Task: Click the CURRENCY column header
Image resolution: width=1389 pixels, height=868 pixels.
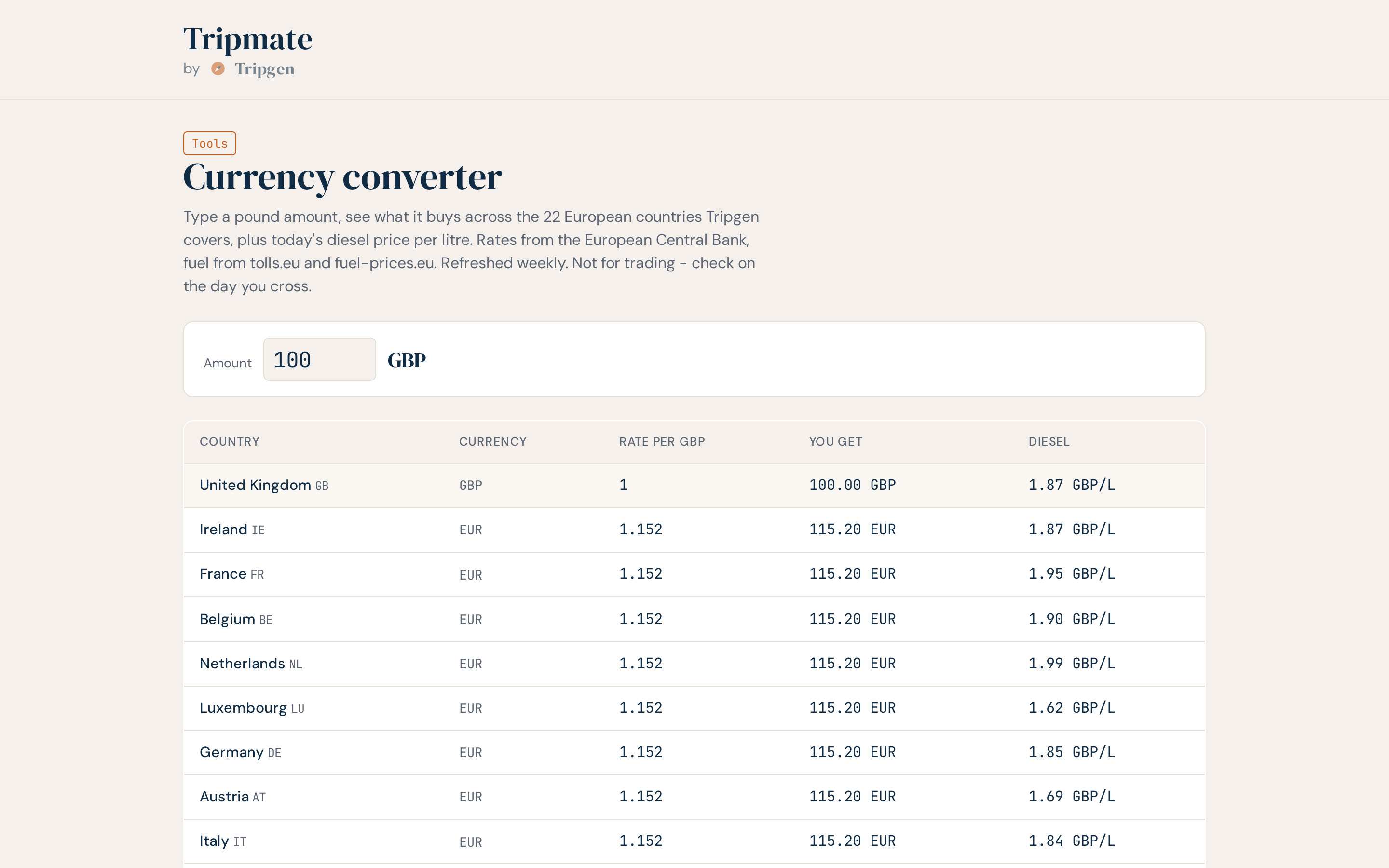Action: 492,441
